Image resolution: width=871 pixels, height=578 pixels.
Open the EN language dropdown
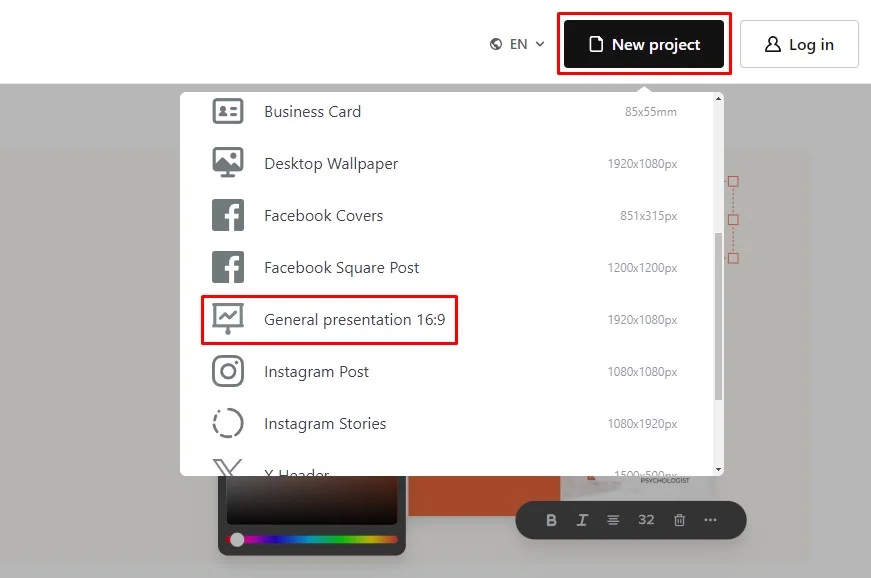[x=517, y=44]
